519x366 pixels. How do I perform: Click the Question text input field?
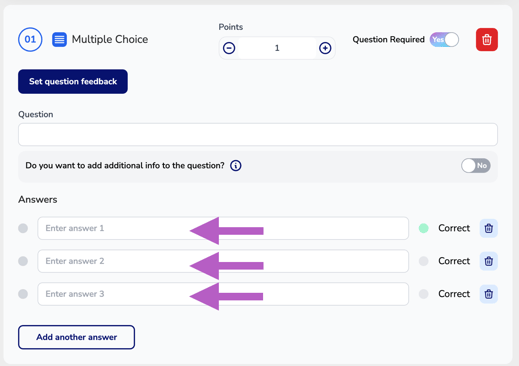coord(258,135)
